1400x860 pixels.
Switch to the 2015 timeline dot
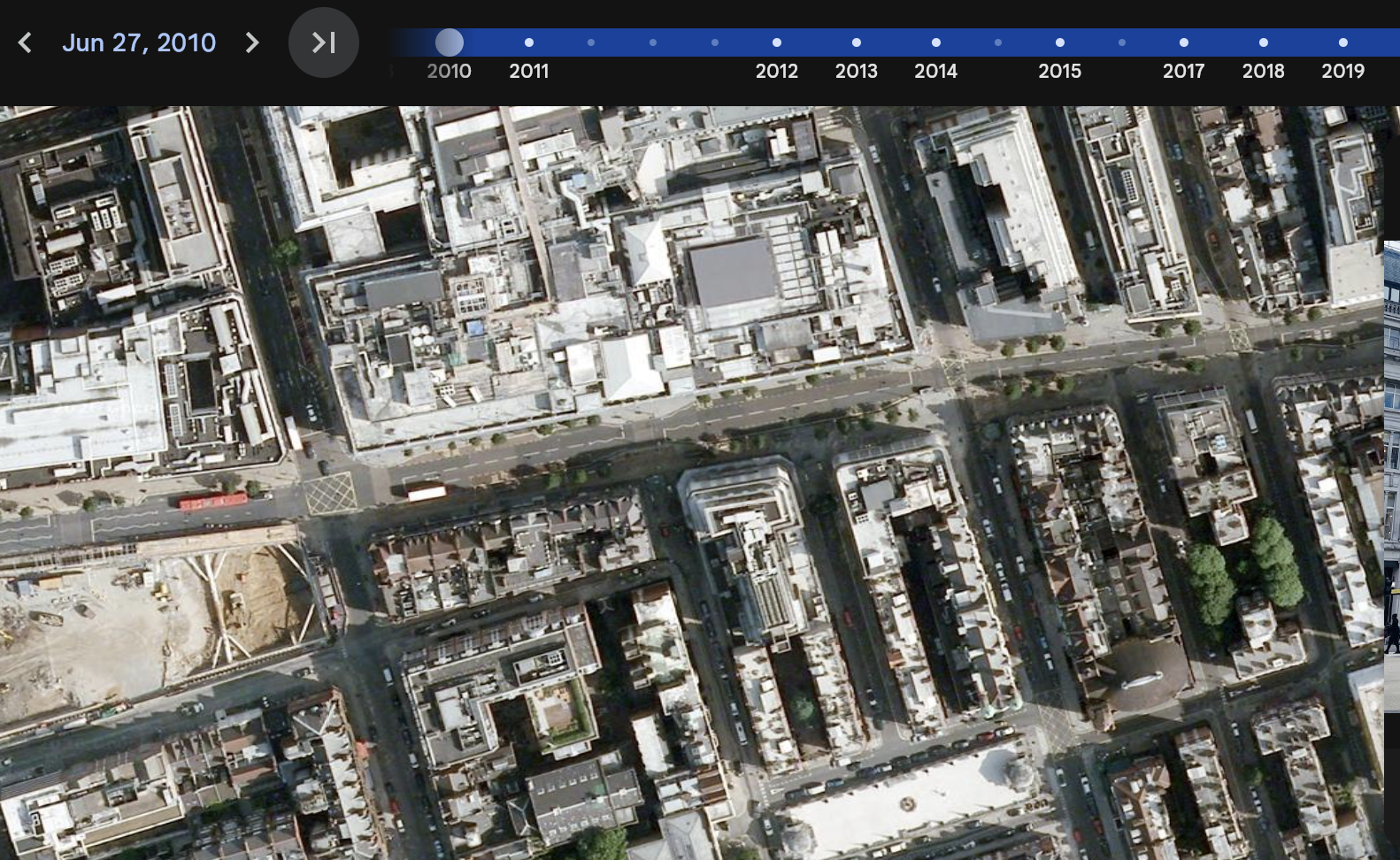[1060, 42]
